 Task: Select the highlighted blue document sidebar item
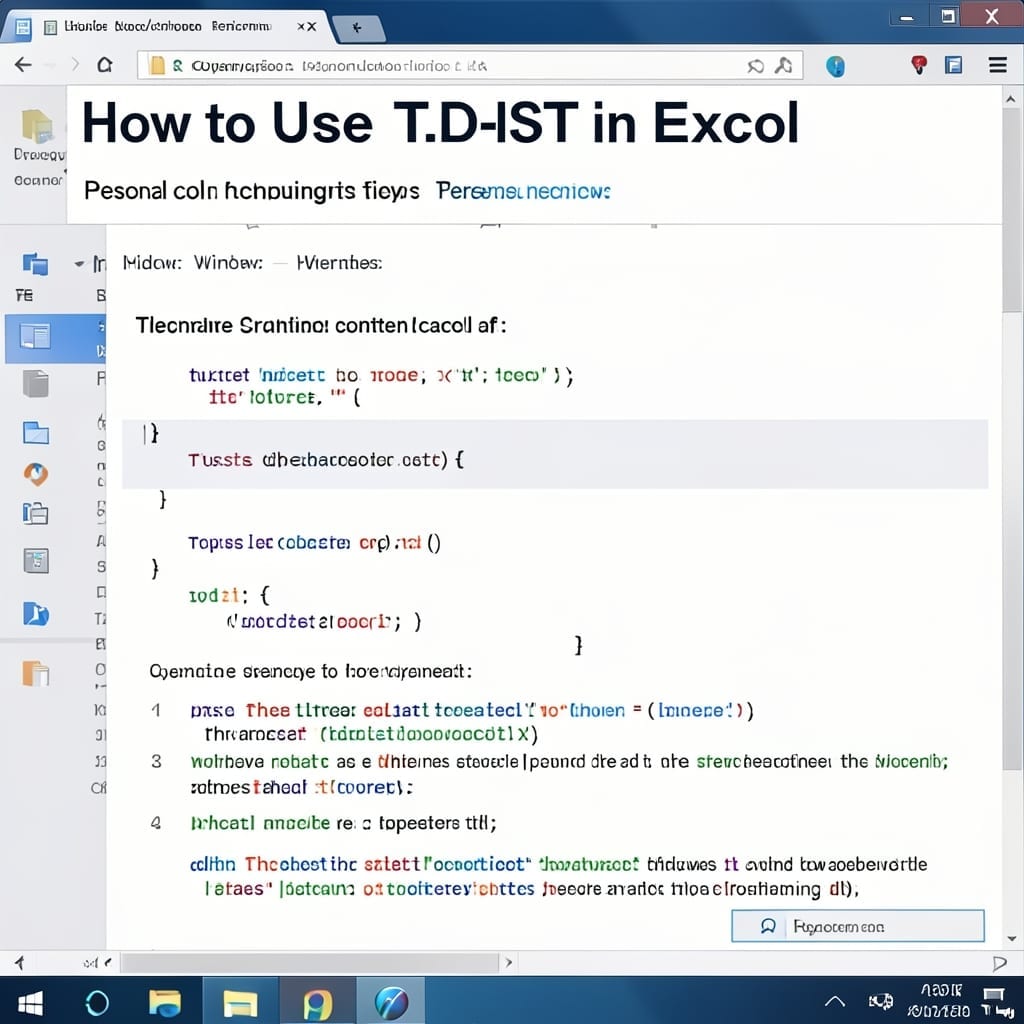(x=56, y=338)
